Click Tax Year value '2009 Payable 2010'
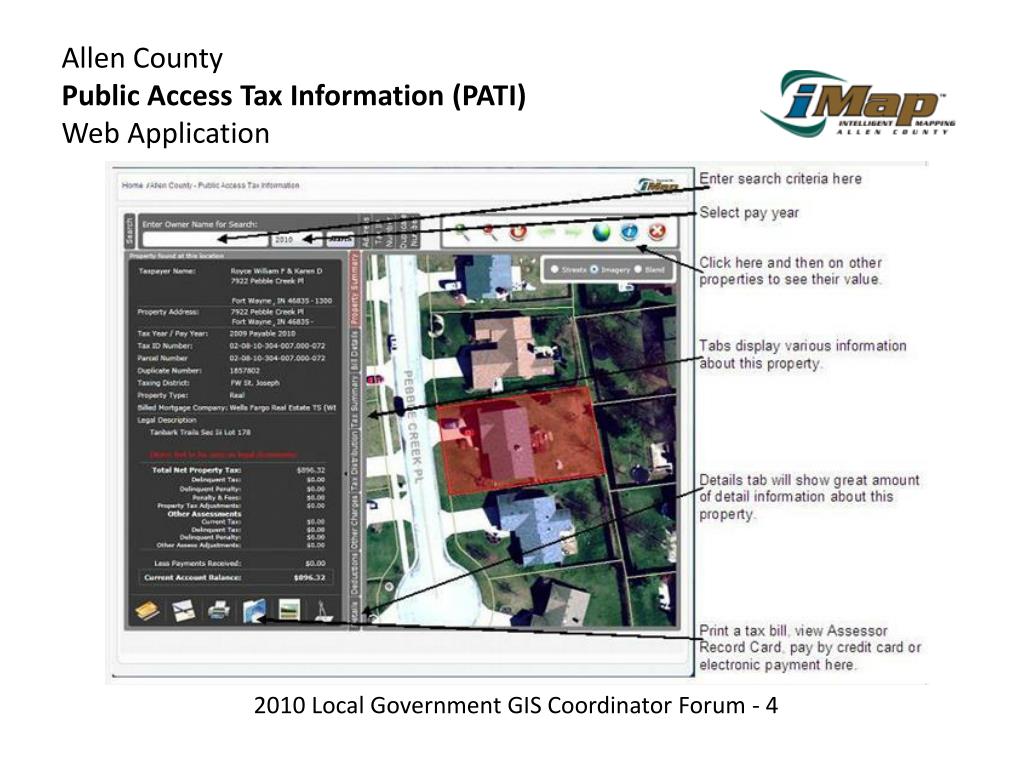Image resolution: width=1024 pixels, height=768 pixels. 262,333
